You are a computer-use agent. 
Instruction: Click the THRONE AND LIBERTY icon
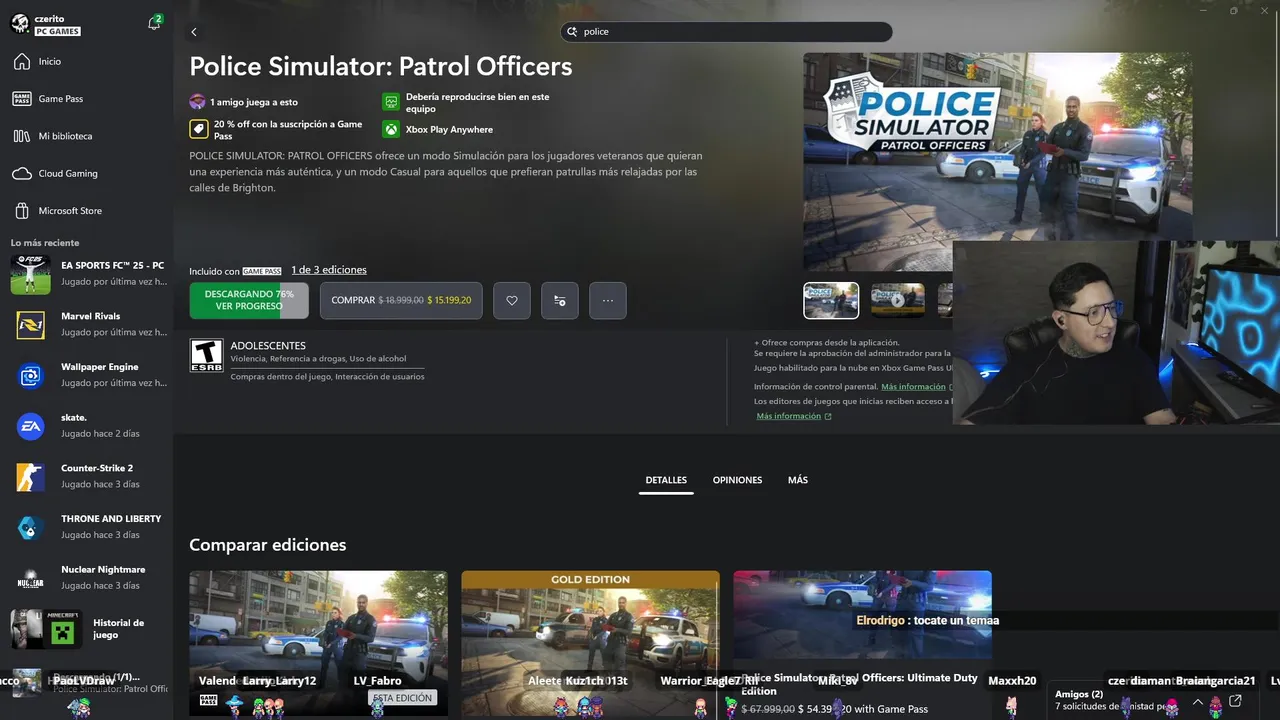[x=30, y=528]
